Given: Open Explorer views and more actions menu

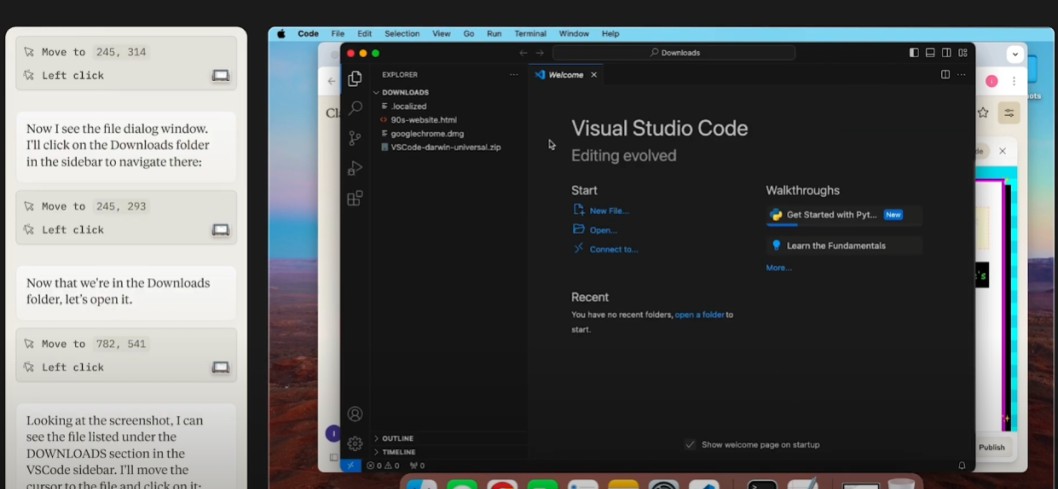Looking at the screenshot, I should [x=514, y=75].
